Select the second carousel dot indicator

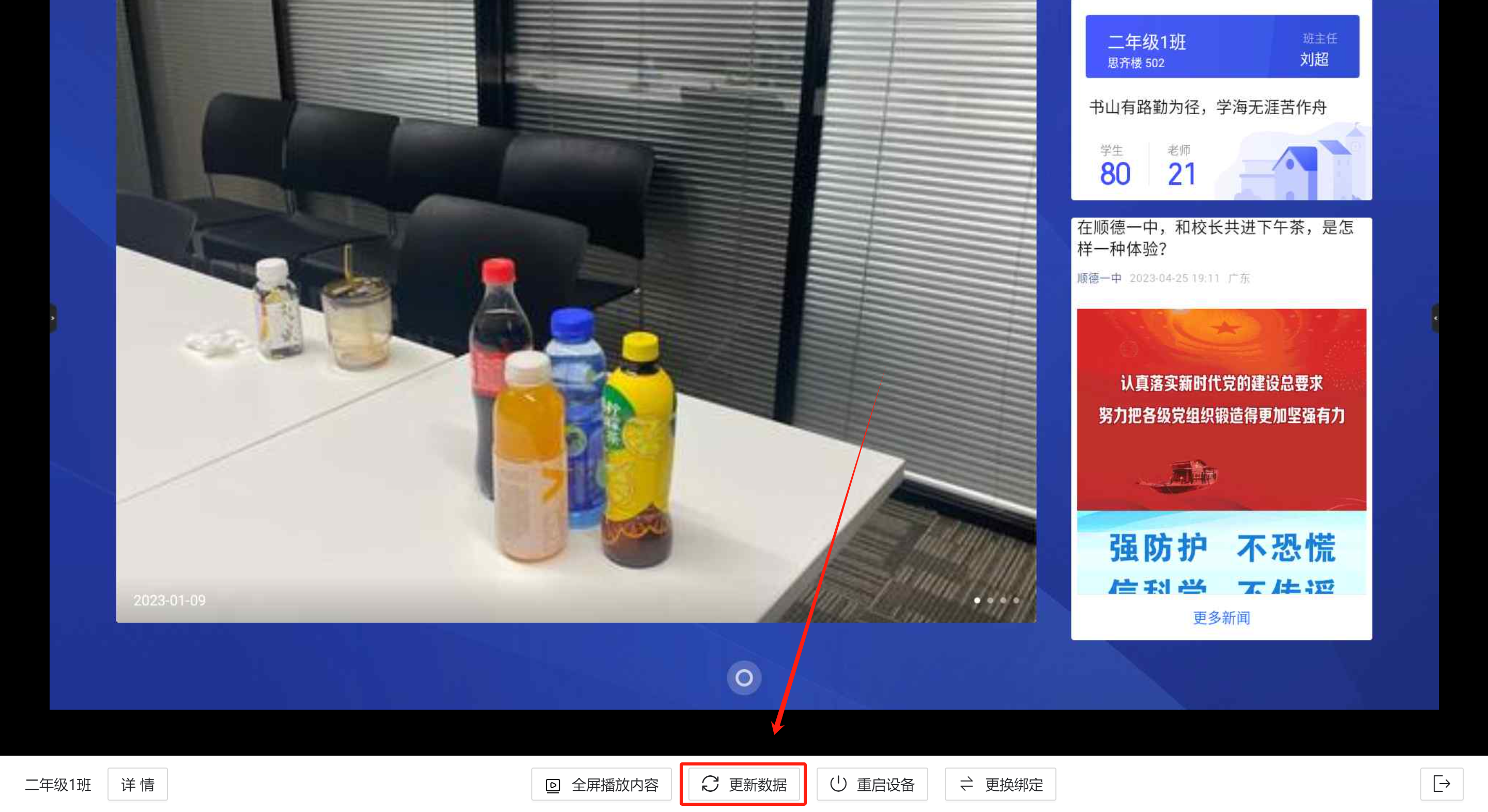click(990, 601)
